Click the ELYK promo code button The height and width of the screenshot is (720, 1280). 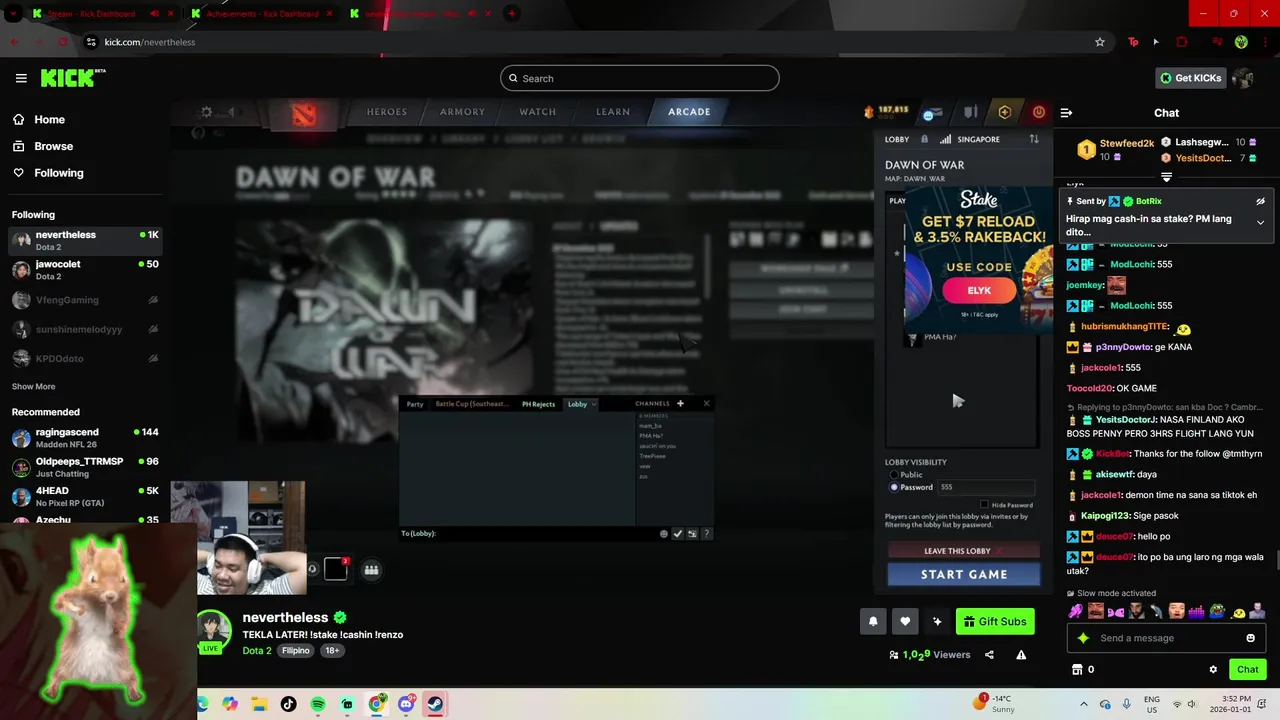point(979,291)
